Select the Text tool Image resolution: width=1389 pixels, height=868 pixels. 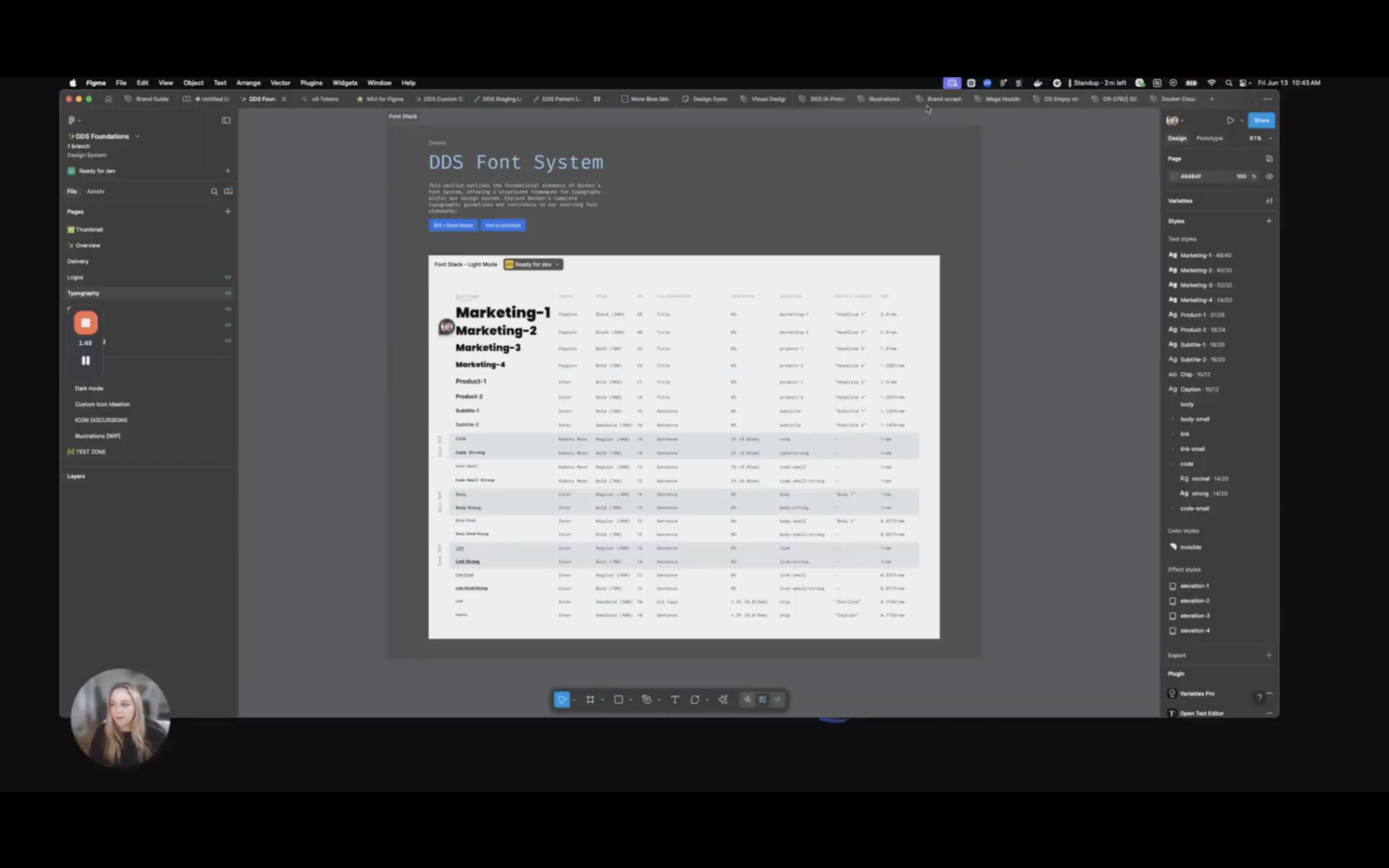(x=674, y=699)
